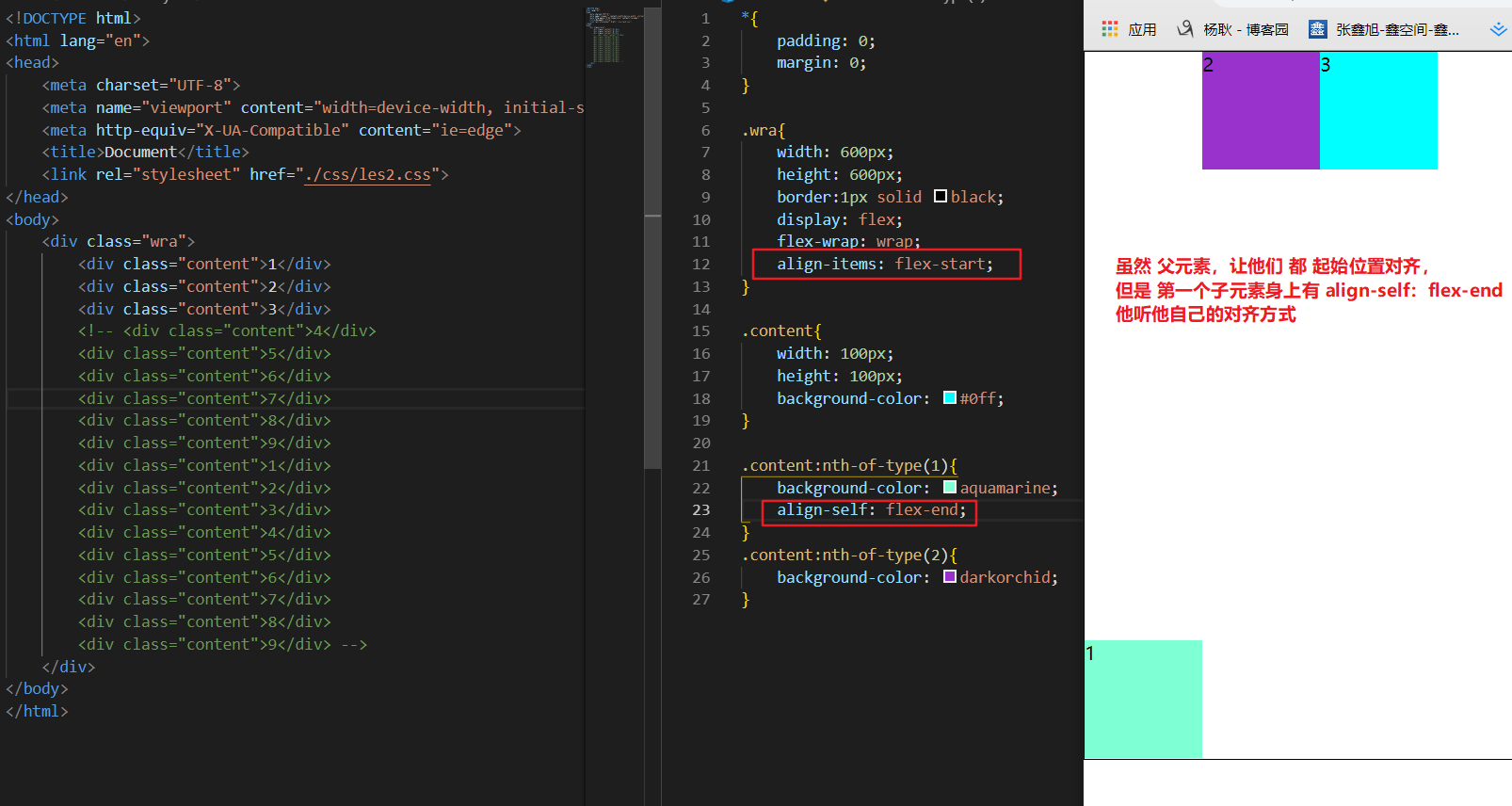Click the title tag text Document
Image resolution: width=1512 pixels, height=806 pixels.
pos(140,153)
